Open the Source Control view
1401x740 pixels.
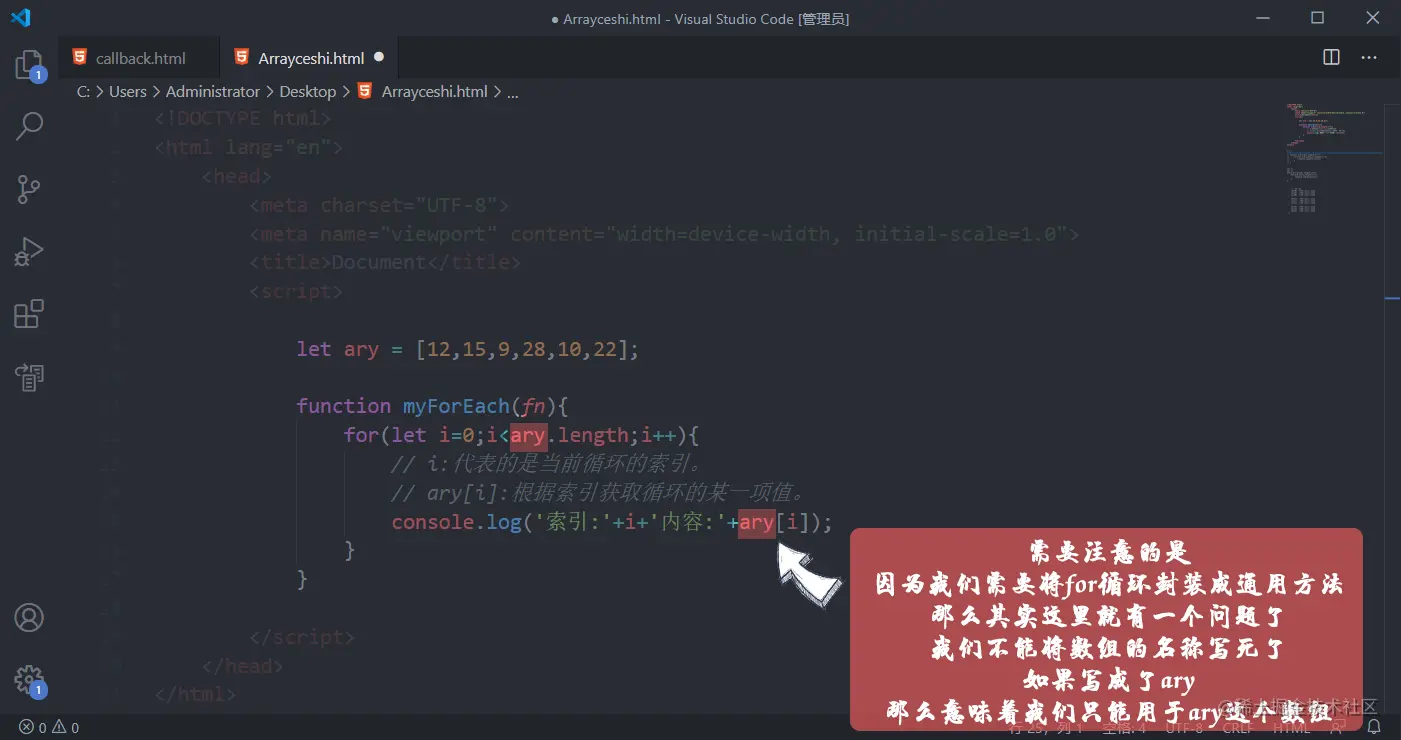[x=29, y=189]
